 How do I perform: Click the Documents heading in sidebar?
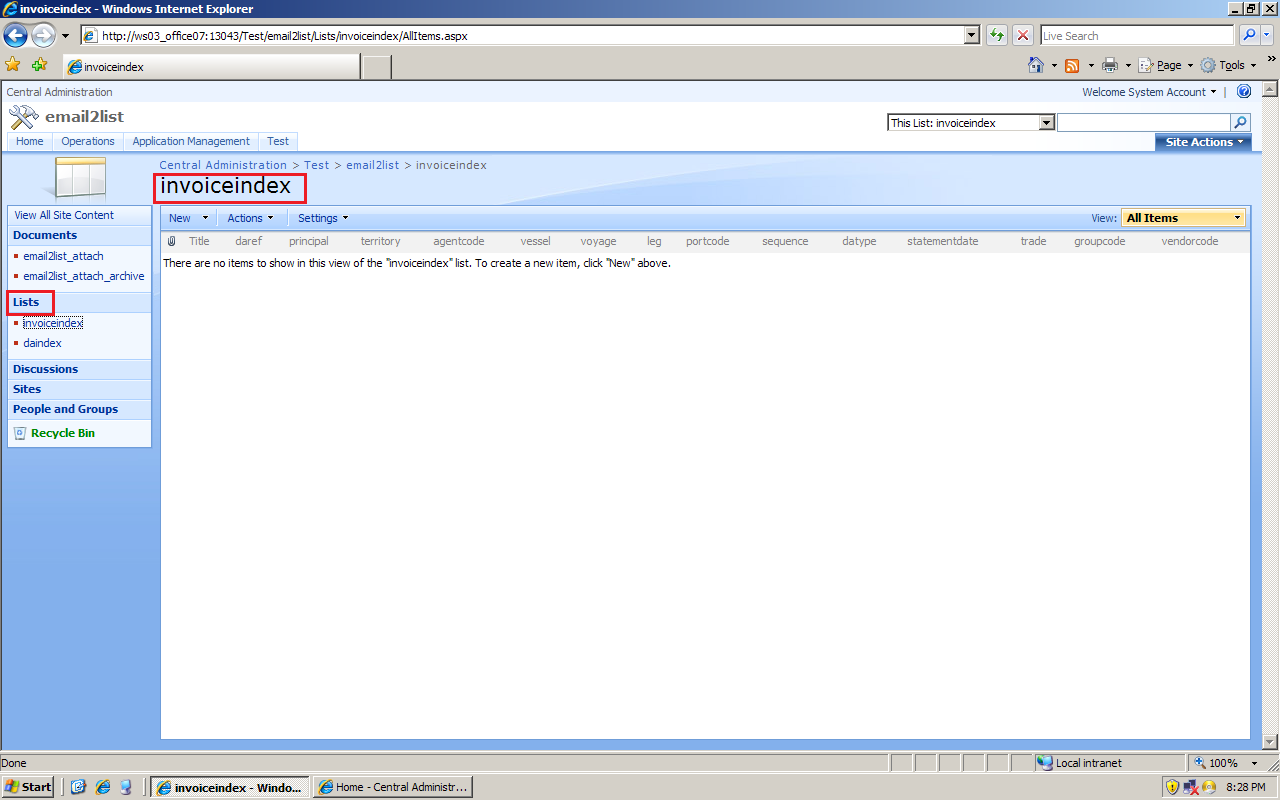45,235
